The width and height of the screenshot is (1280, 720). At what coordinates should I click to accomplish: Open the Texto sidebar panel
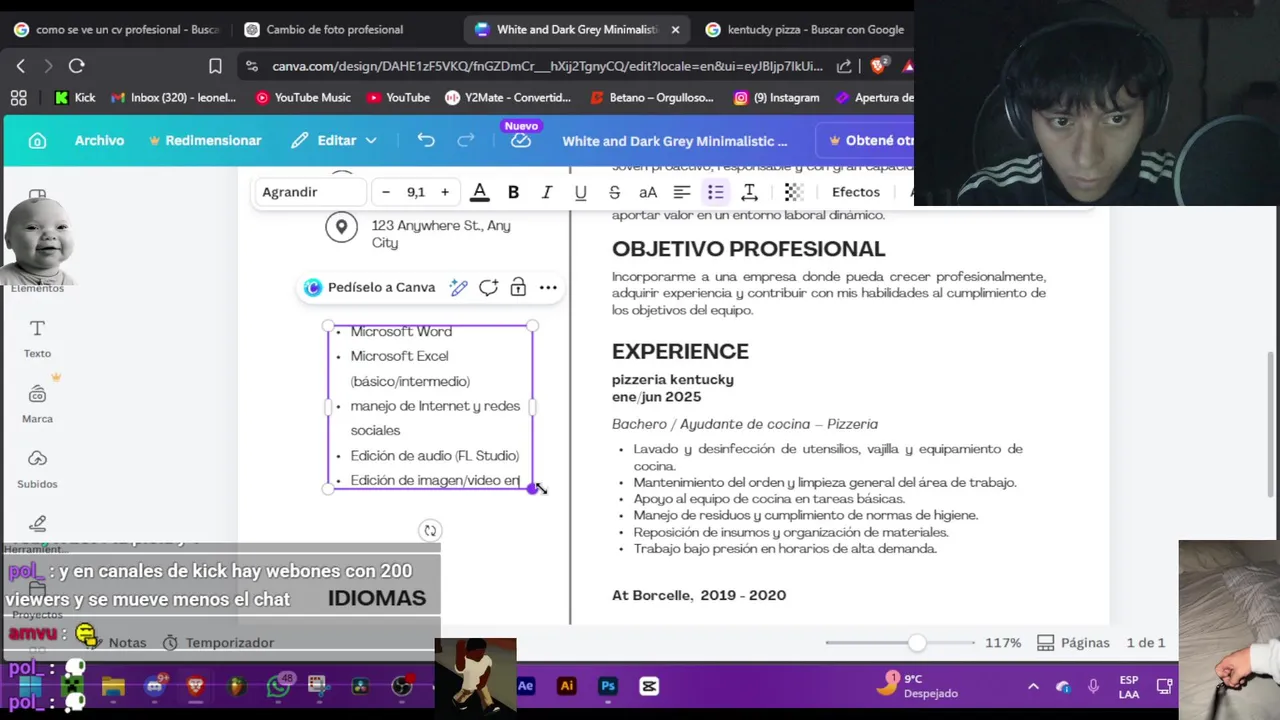[37, 339]
